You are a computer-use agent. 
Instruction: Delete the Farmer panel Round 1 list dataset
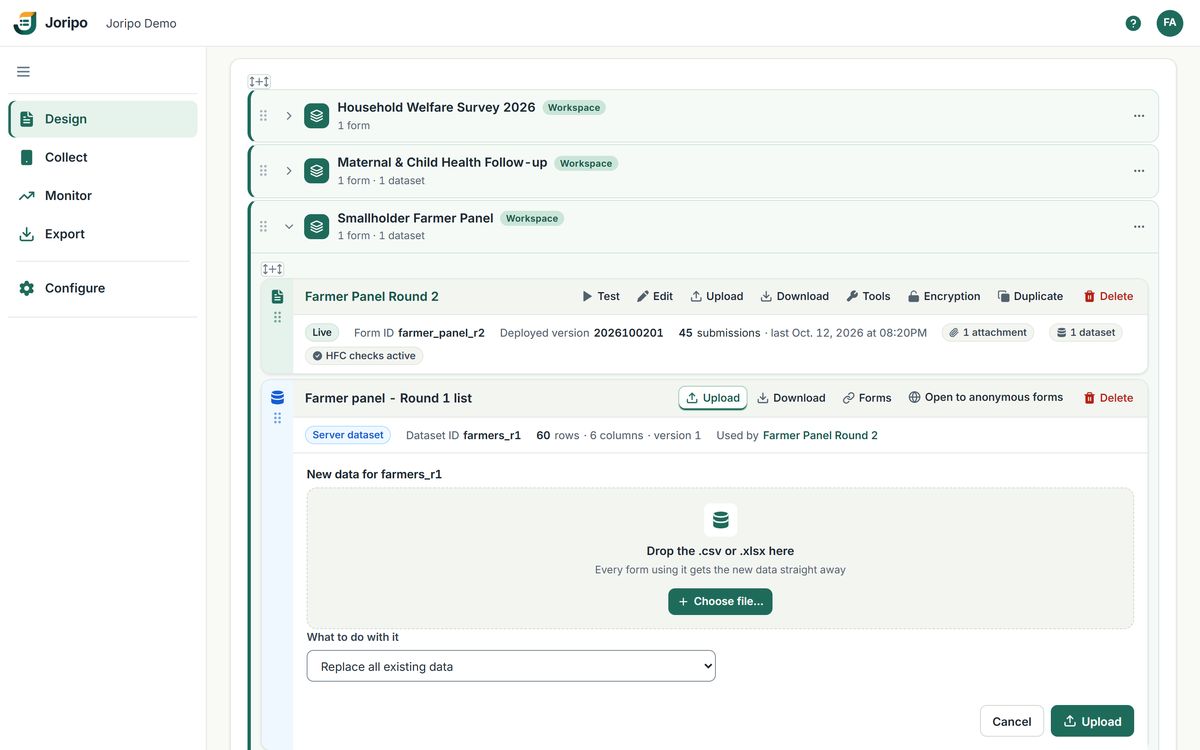[1108, 398]
